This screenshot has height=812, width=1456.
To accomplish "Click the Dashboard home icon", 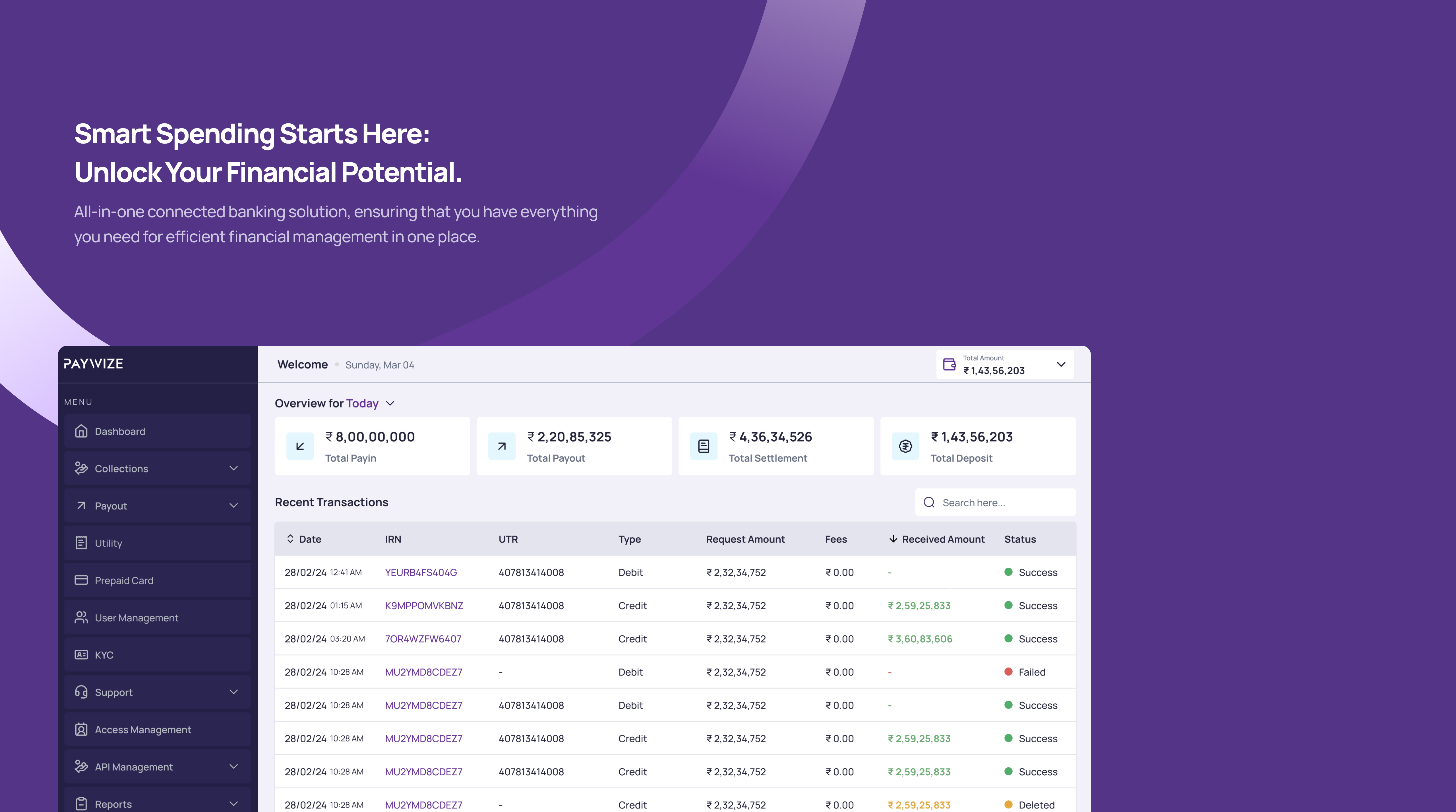I will (81, 431).
